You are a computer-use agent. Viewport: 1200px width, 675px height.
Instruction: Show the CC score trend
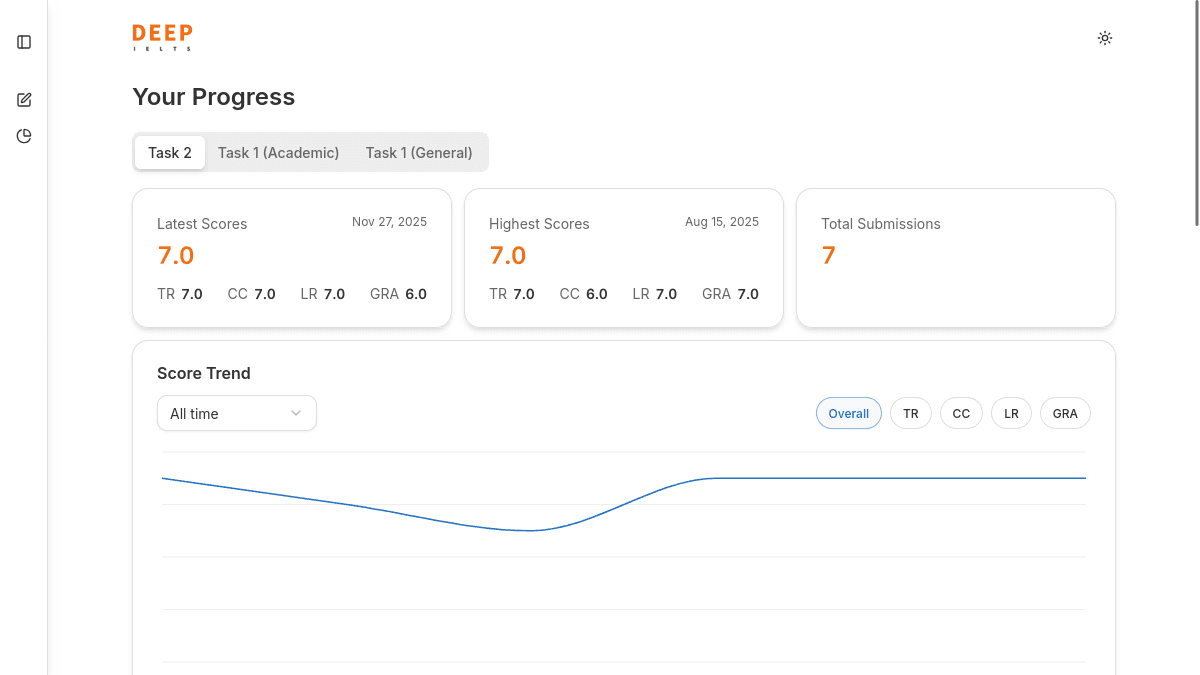point(961,413)
